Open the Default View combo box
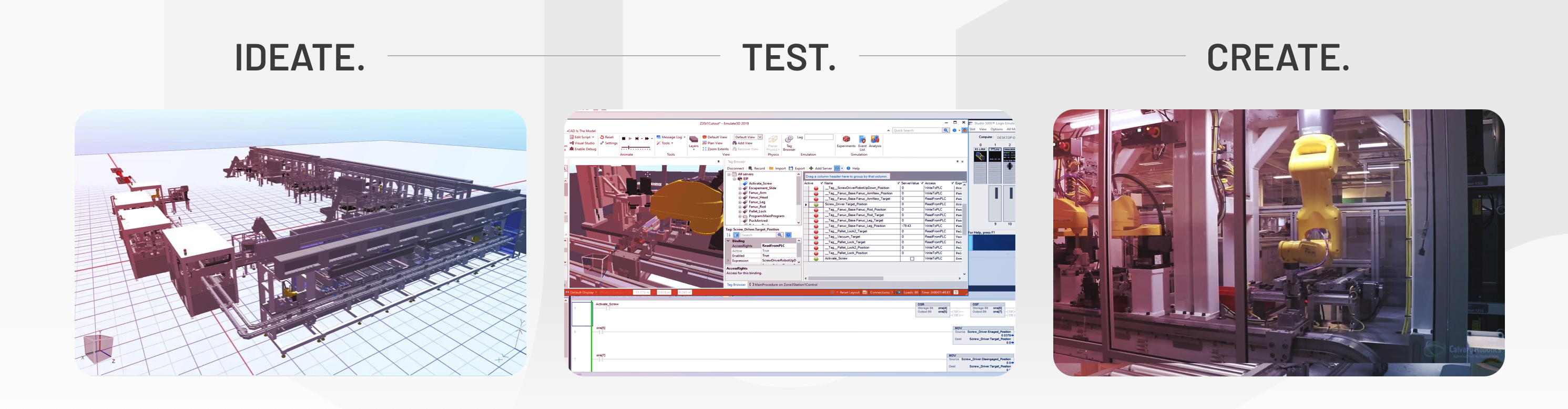 (748, 137)
